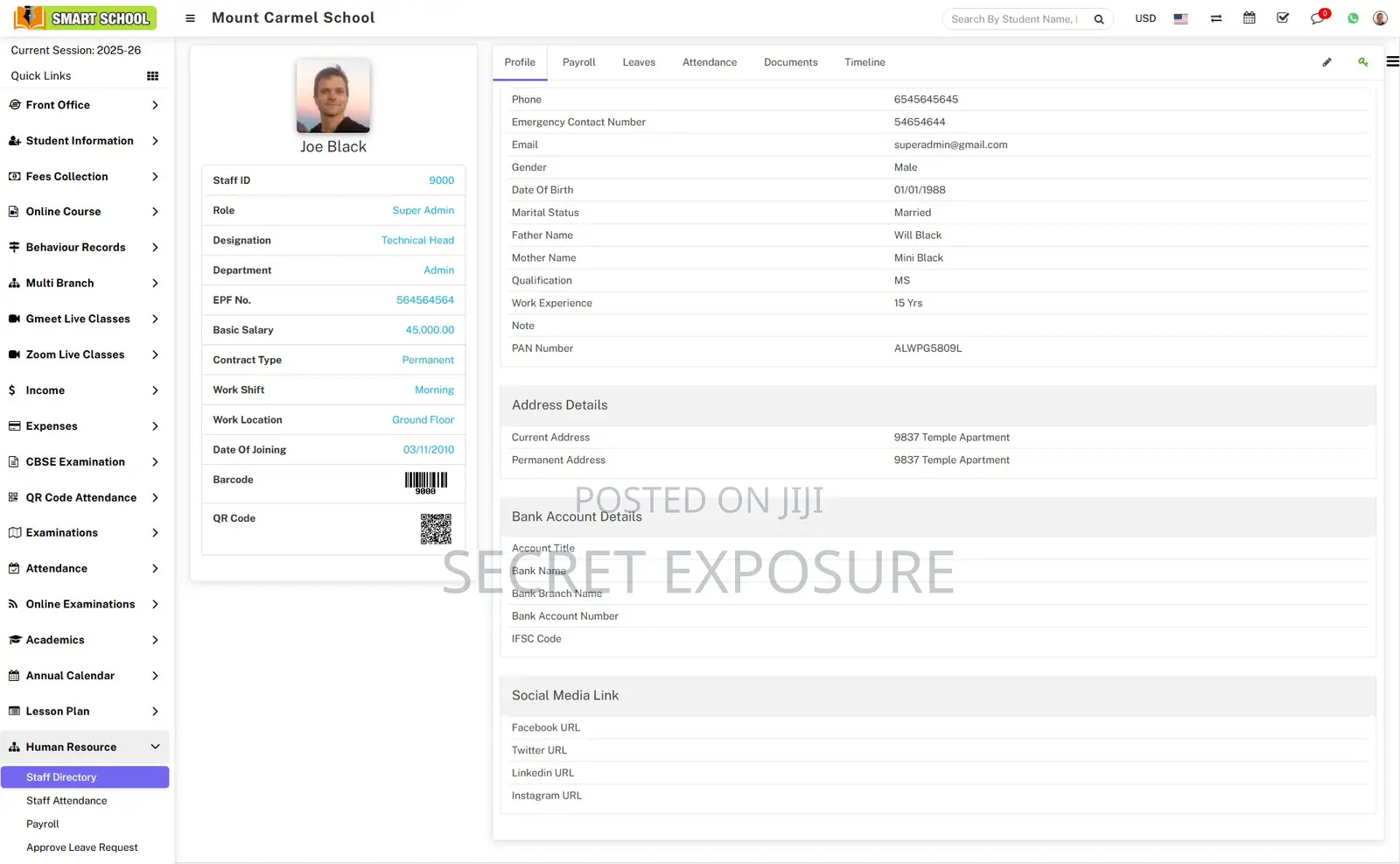1400x864 pixels.
Task: Click the PAN Number ALWPG5809L
Action: coord(927,348)
